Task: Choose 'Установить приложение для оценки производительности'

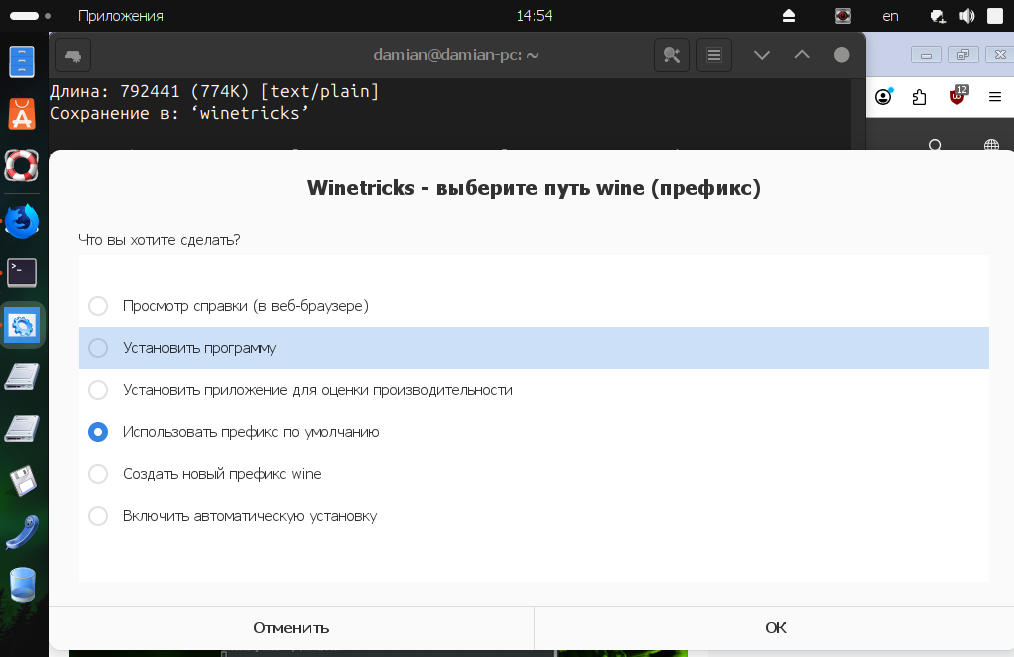Action: (x=534, y=390)
